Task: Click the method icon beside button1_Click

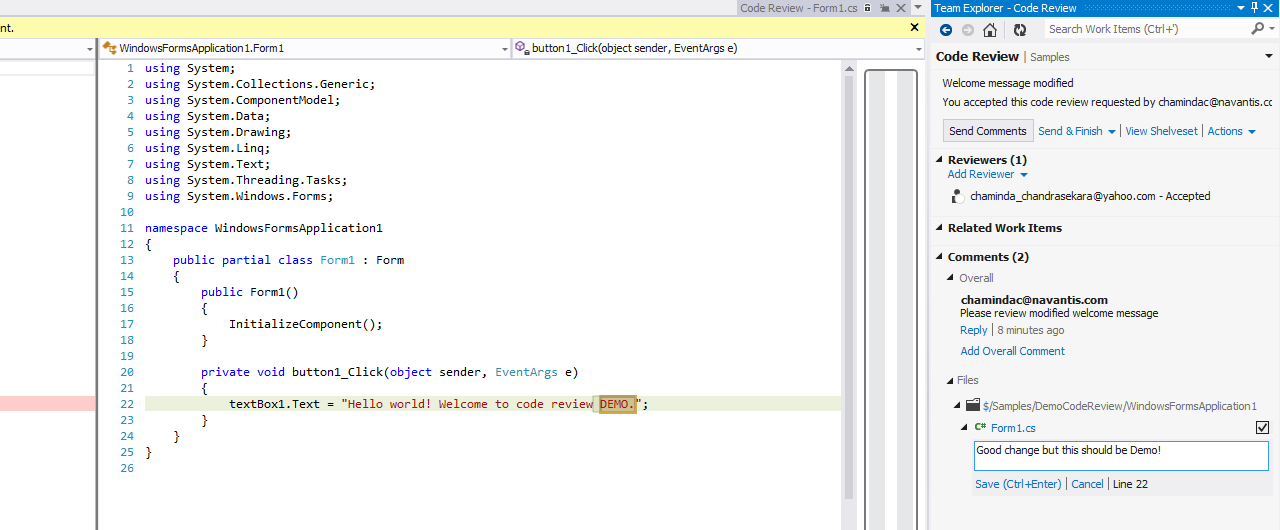Action: 521,48
